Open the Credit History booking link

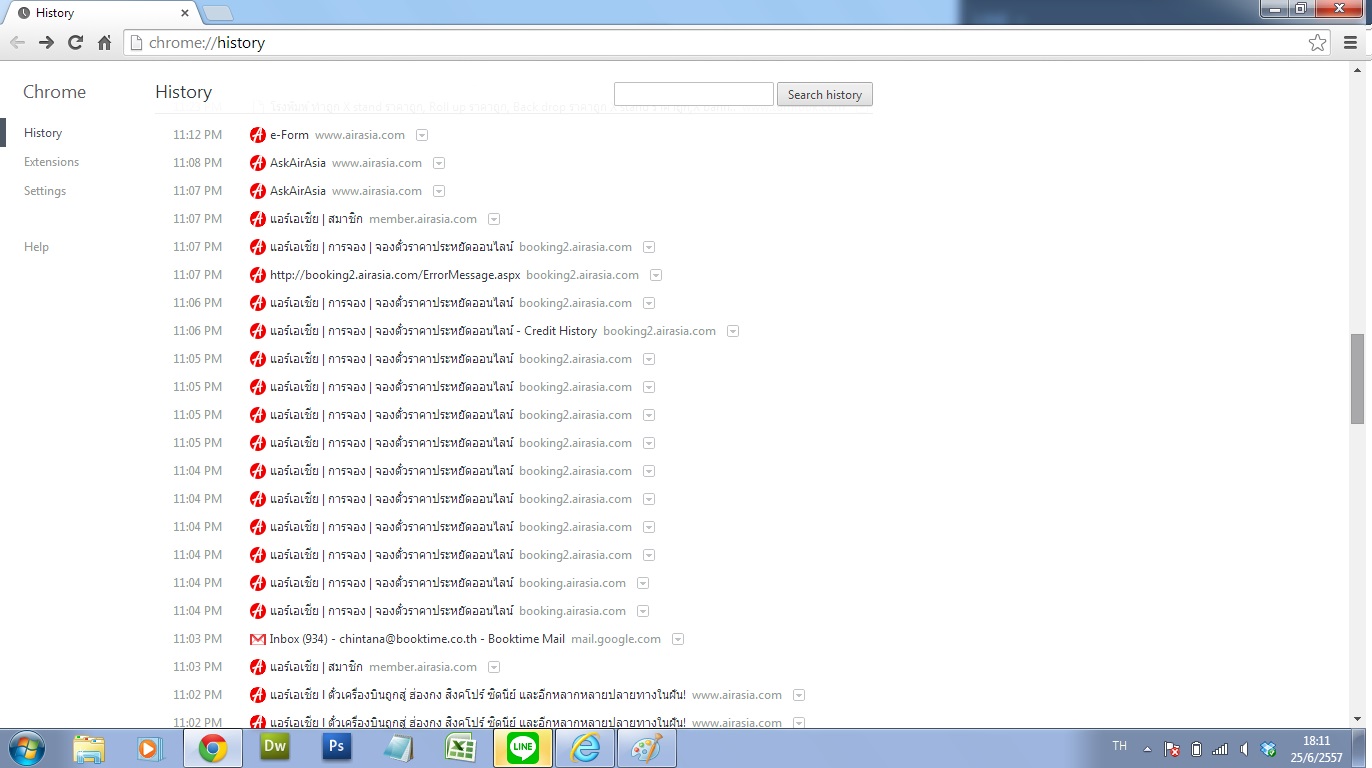pyautogui.click(x=433, y=331)
